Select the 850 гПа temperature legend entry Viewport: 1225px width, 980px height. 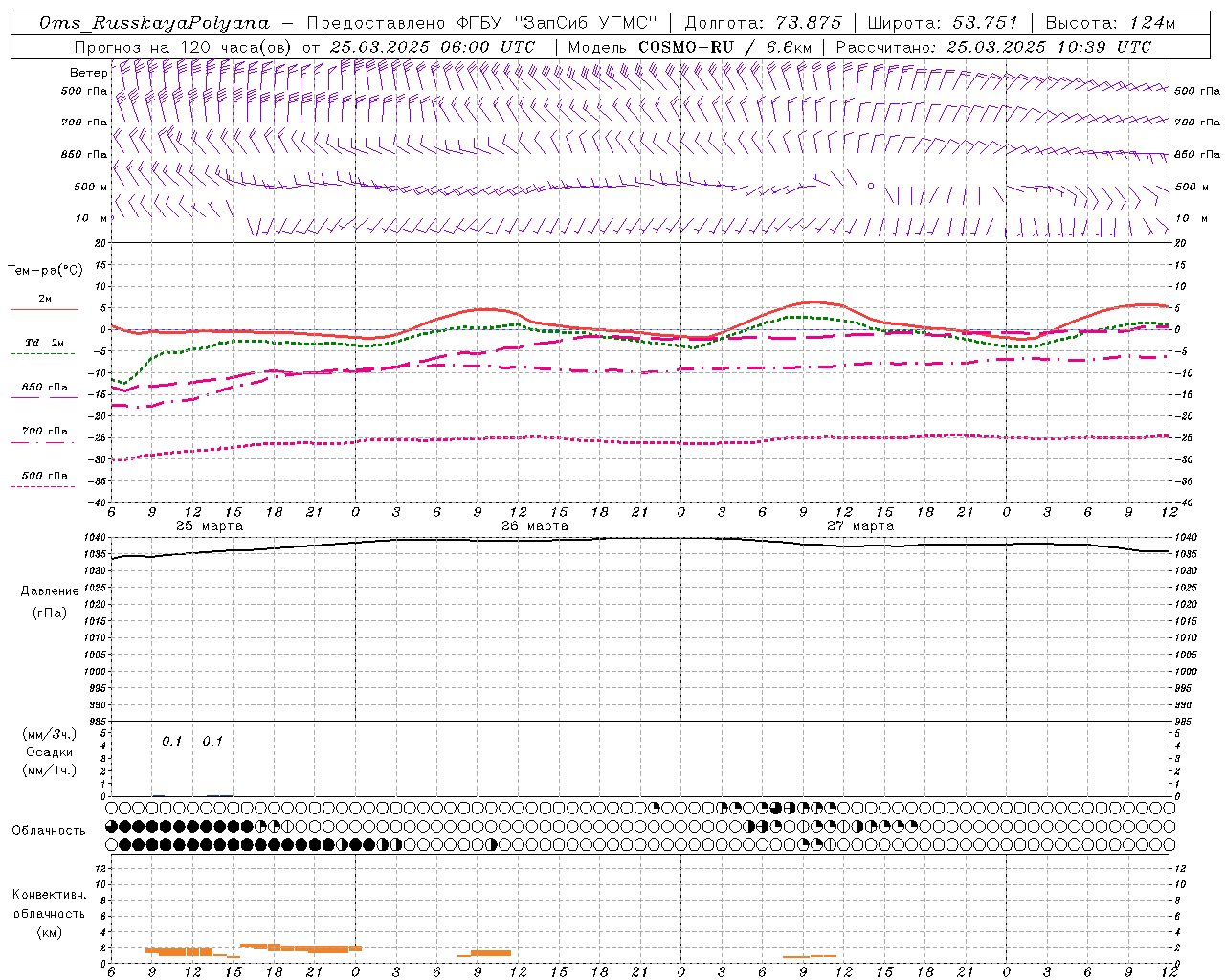(45, 387)
